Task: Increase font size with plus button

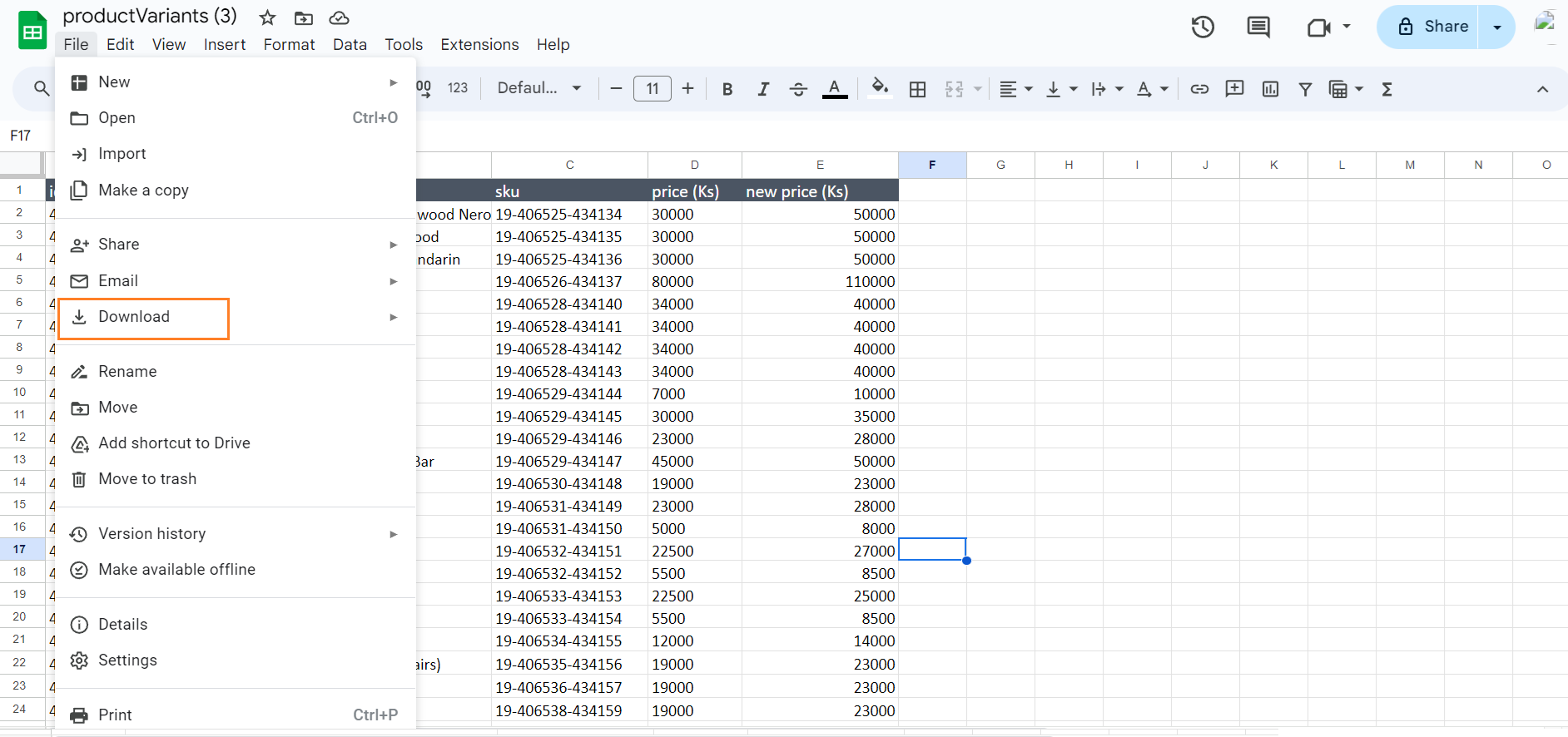Action: click(x=687, y=88)
